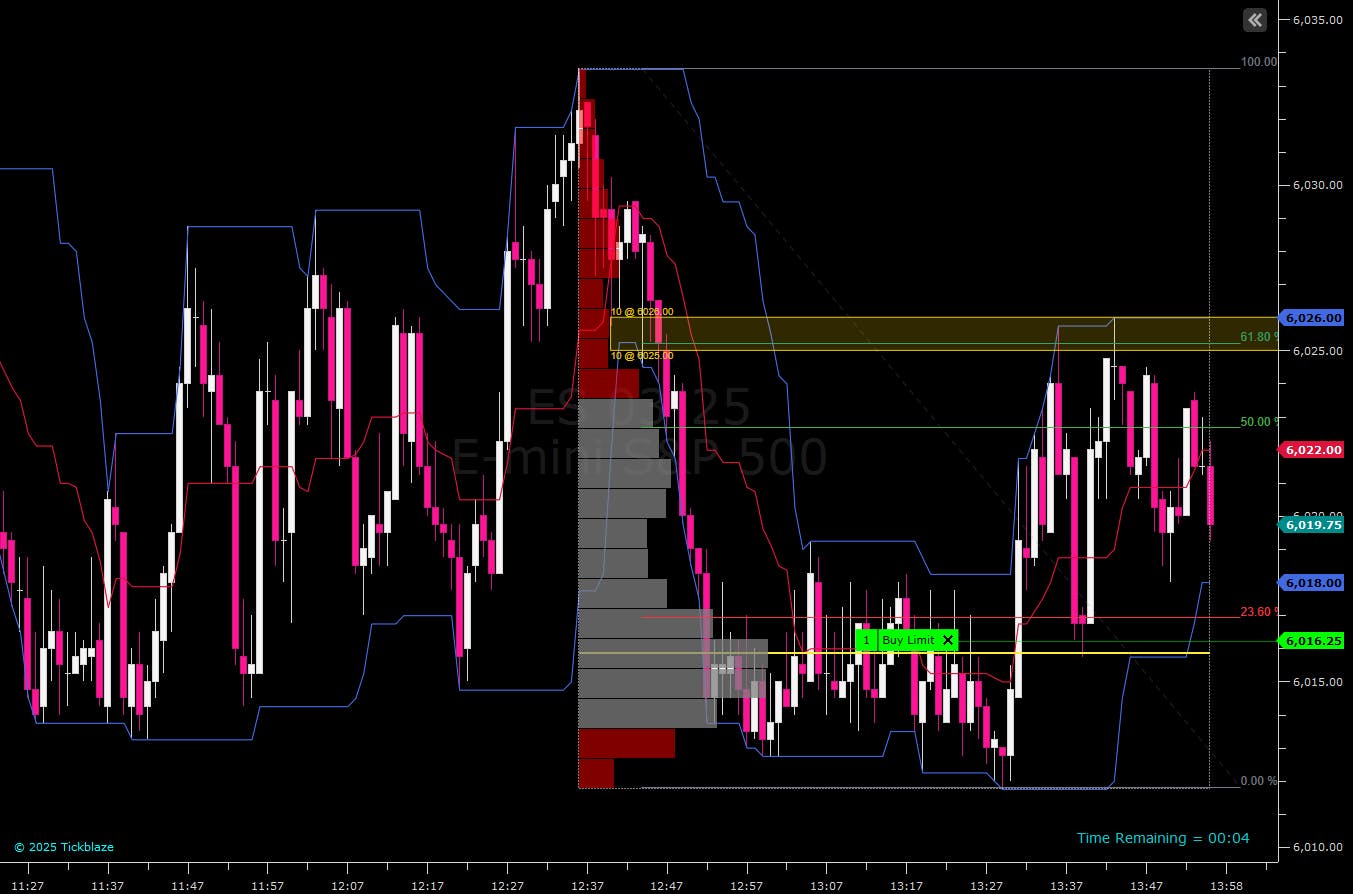Select the 50.00 % Fibonacci label
The height and width of the screenshot is (894, 1353).
[1258, 422]
